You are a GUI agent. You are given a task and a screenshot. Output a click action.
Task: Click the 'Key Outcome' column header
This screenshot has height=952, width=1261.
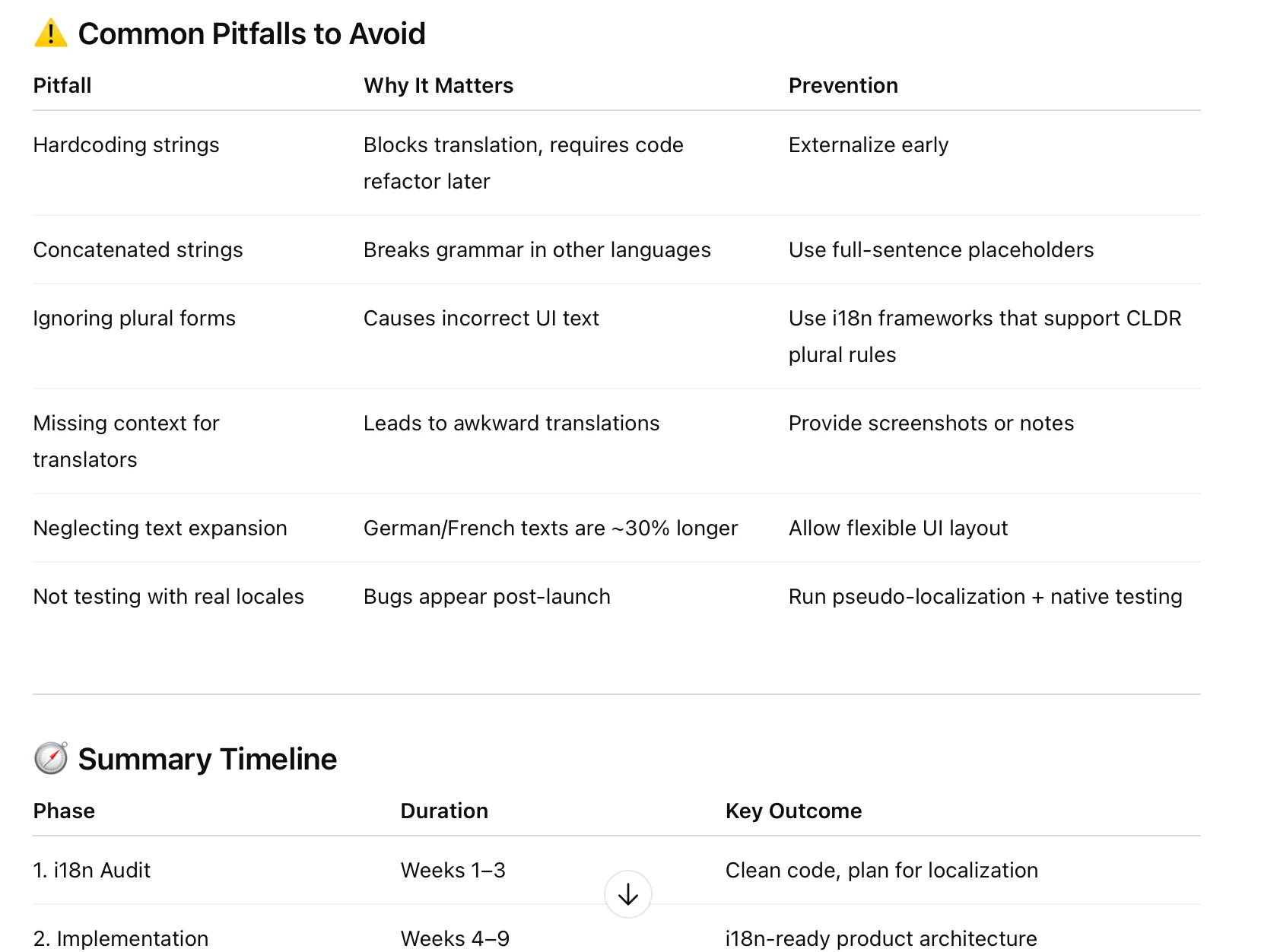click(x=793, y=811)
